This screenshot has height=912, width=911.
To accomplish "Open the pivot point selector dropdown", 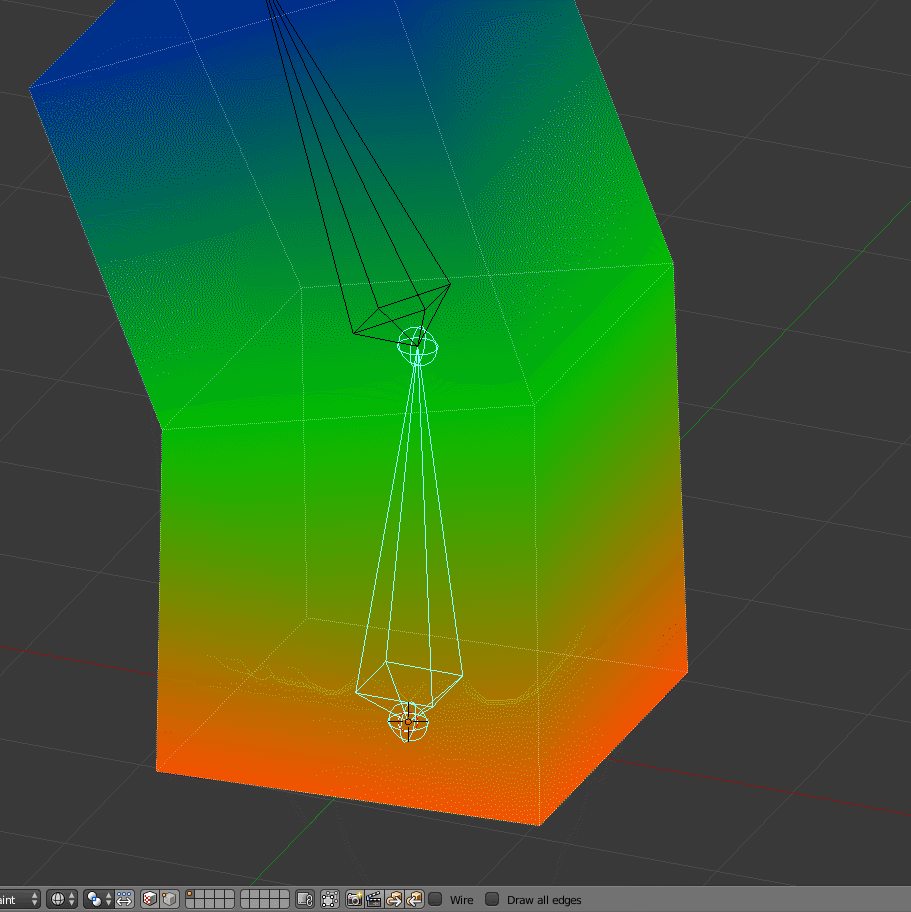I will pyautogui.click(x=98, y=899).
